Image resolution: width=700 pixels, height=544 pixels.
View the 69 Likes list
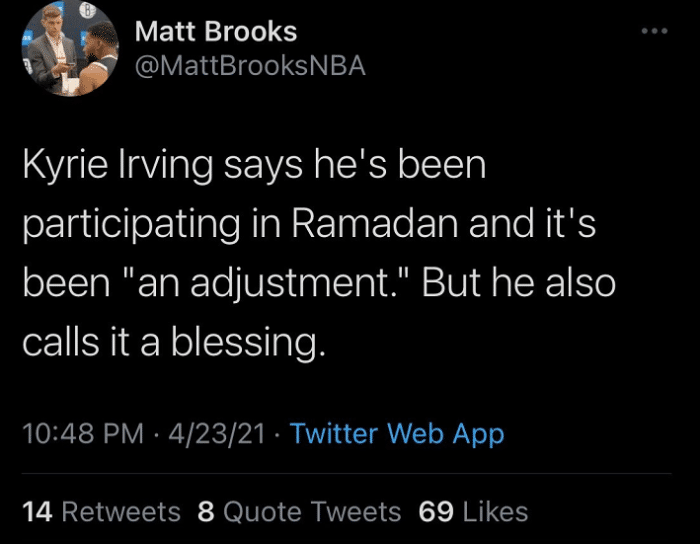473,512
